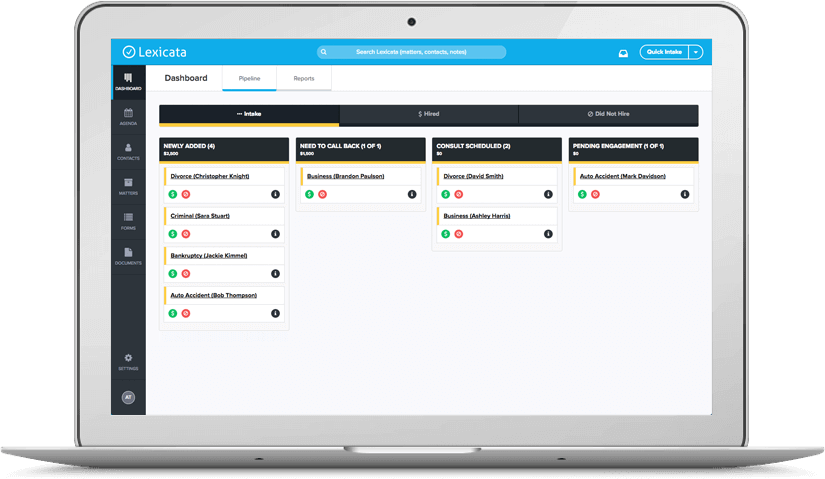Open the Forms sidebar icon

coord(128,220)
